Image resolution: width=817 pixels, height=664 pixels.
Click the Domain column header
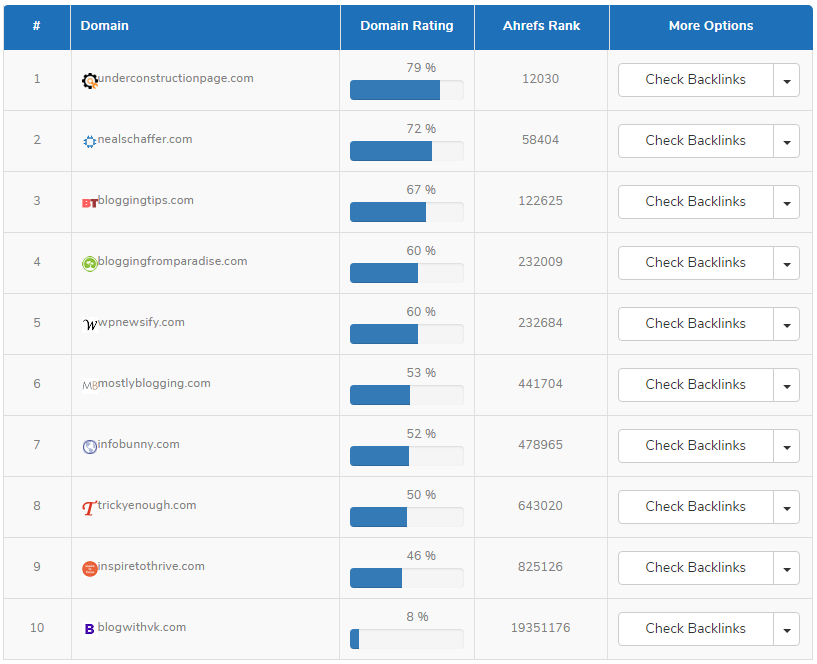(205, 26)
